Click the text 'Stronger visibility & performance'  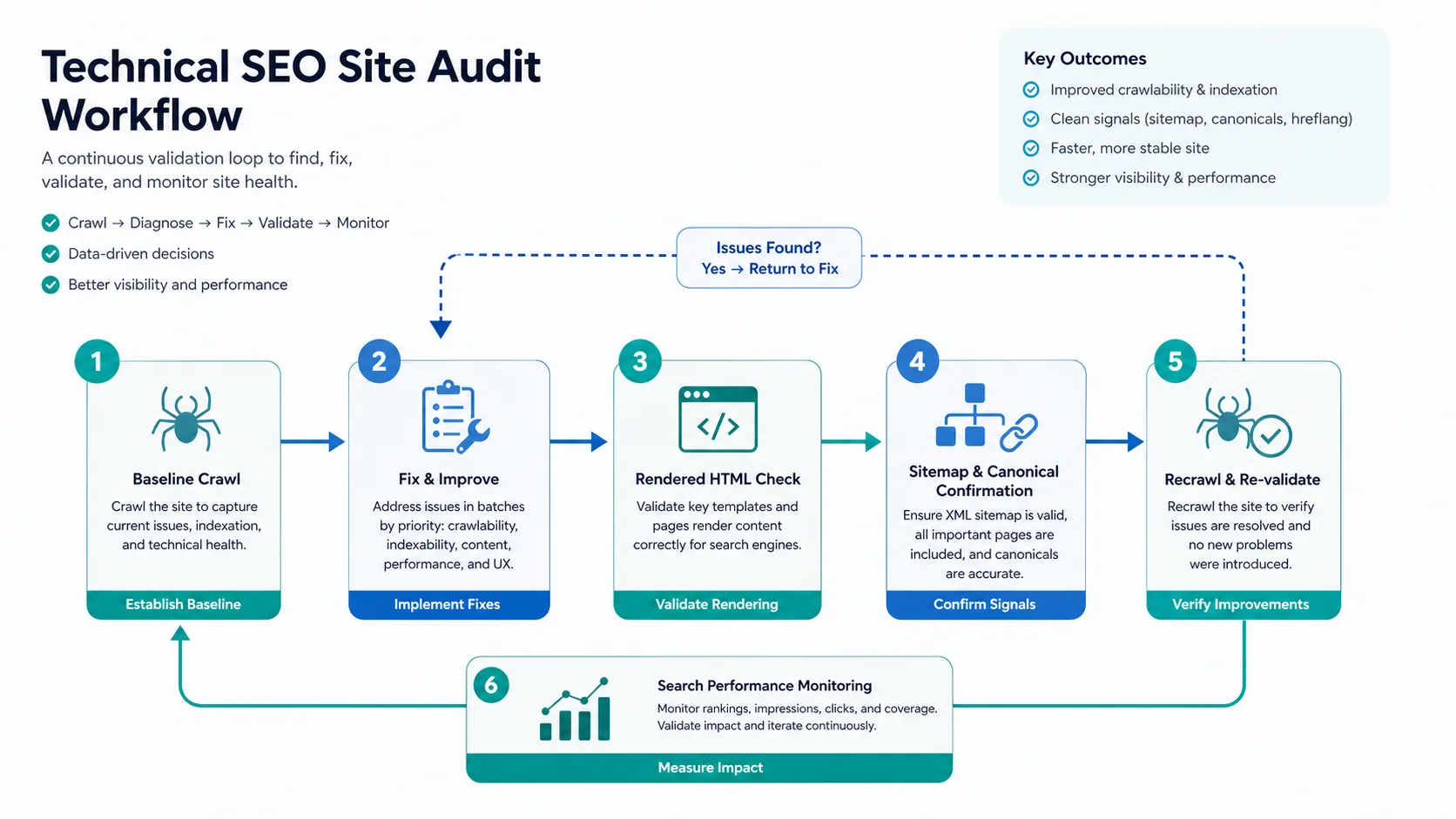tap(1163, 178)
